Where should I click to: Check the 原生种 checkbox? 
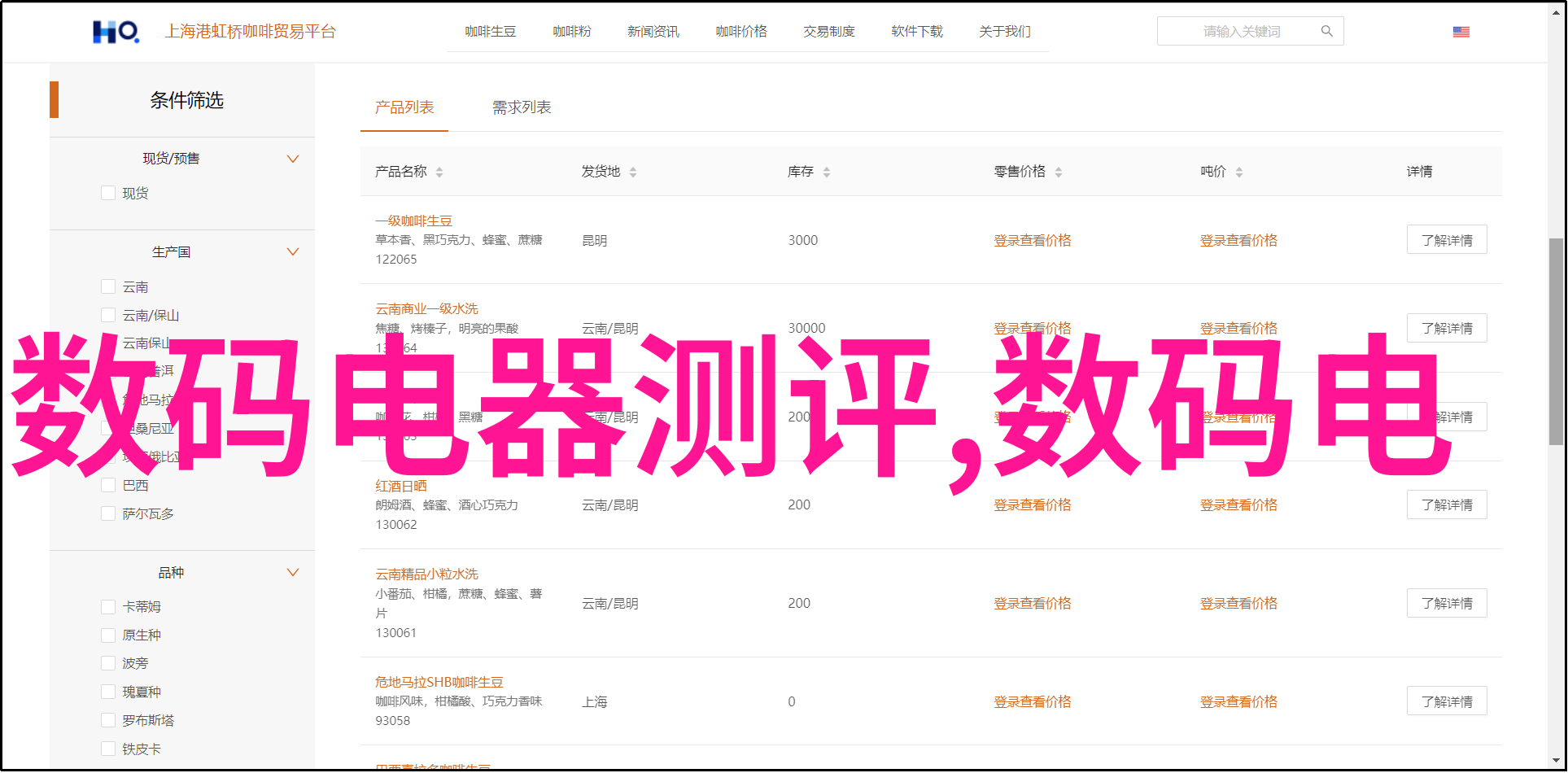pos(108,635)
